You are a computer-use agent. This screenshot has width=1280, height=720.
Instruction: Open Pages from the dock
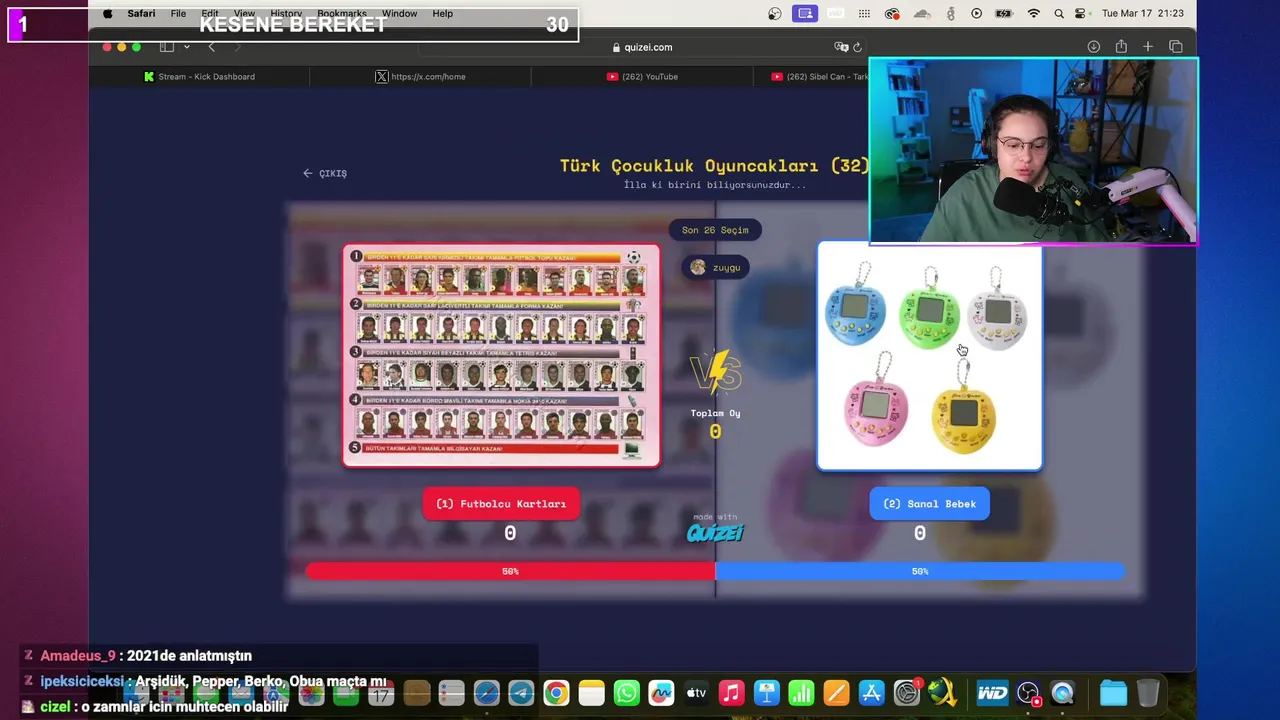(836, 693)
